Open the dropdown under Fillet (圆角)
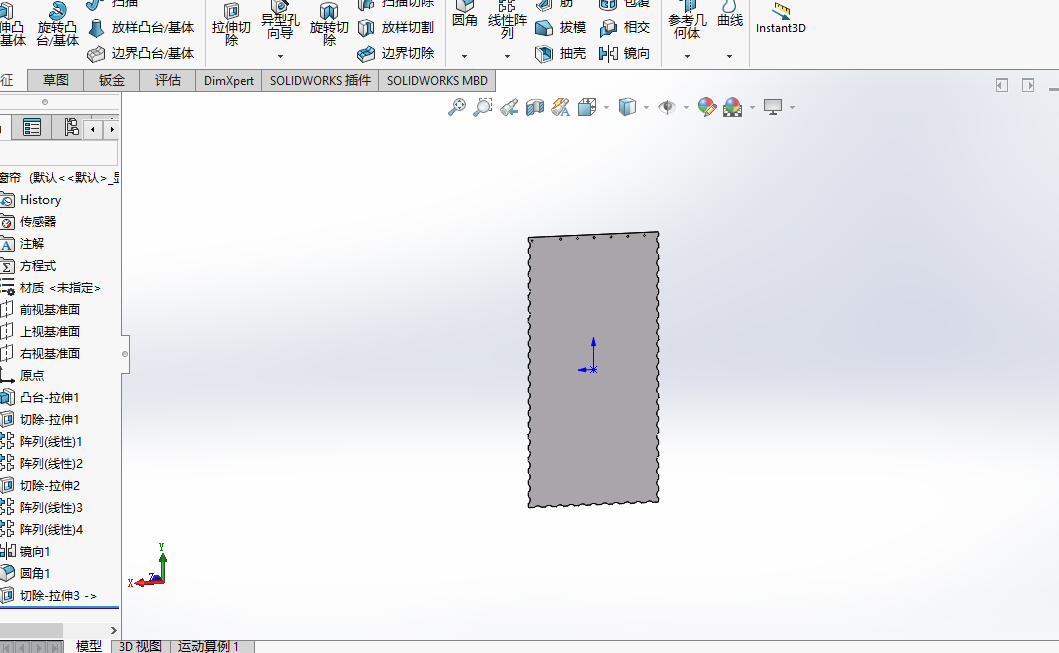 tap(464, 56)
